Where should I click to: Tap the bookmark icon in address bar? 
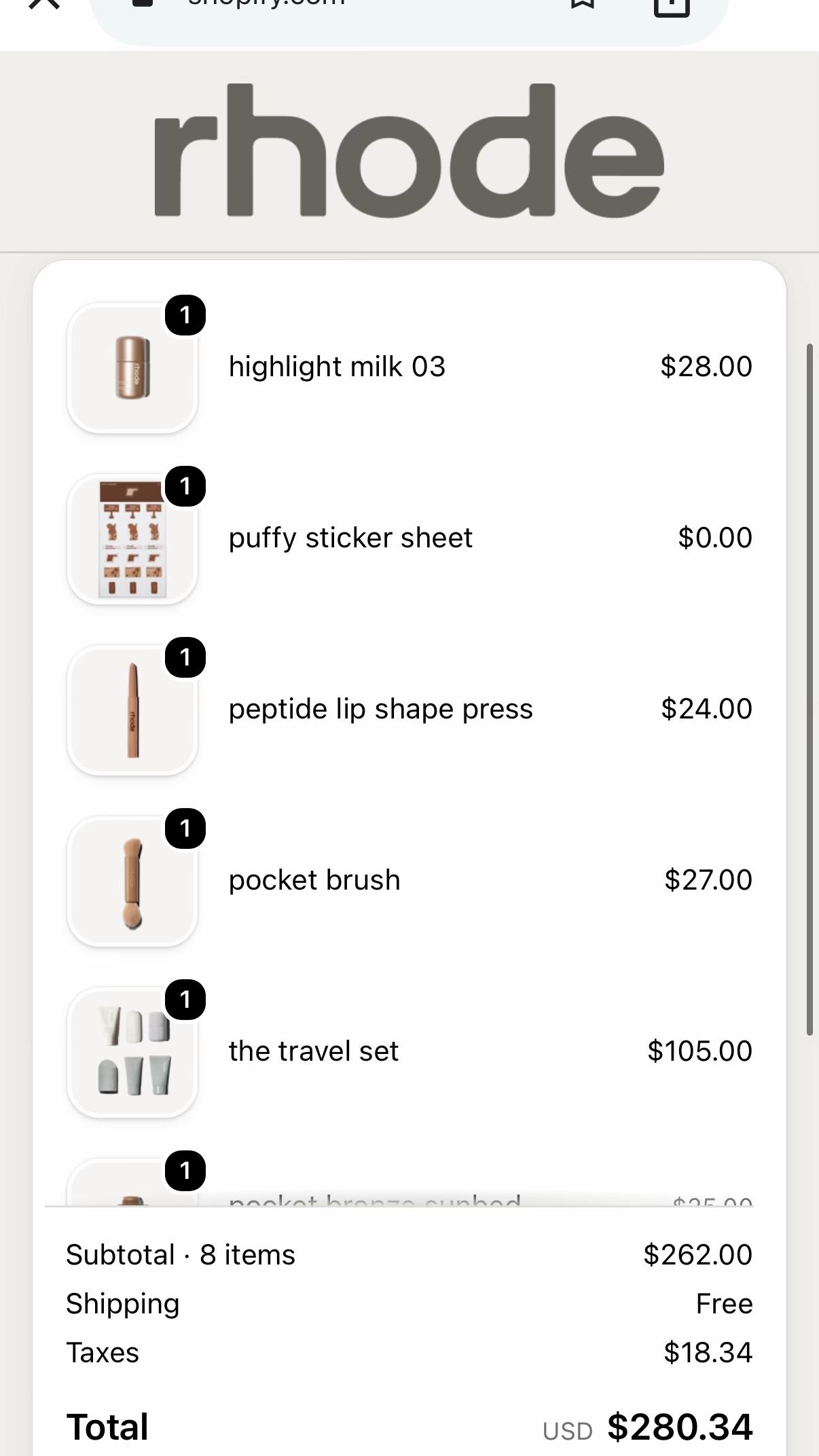pyautogui.click(x=582, y=4)
